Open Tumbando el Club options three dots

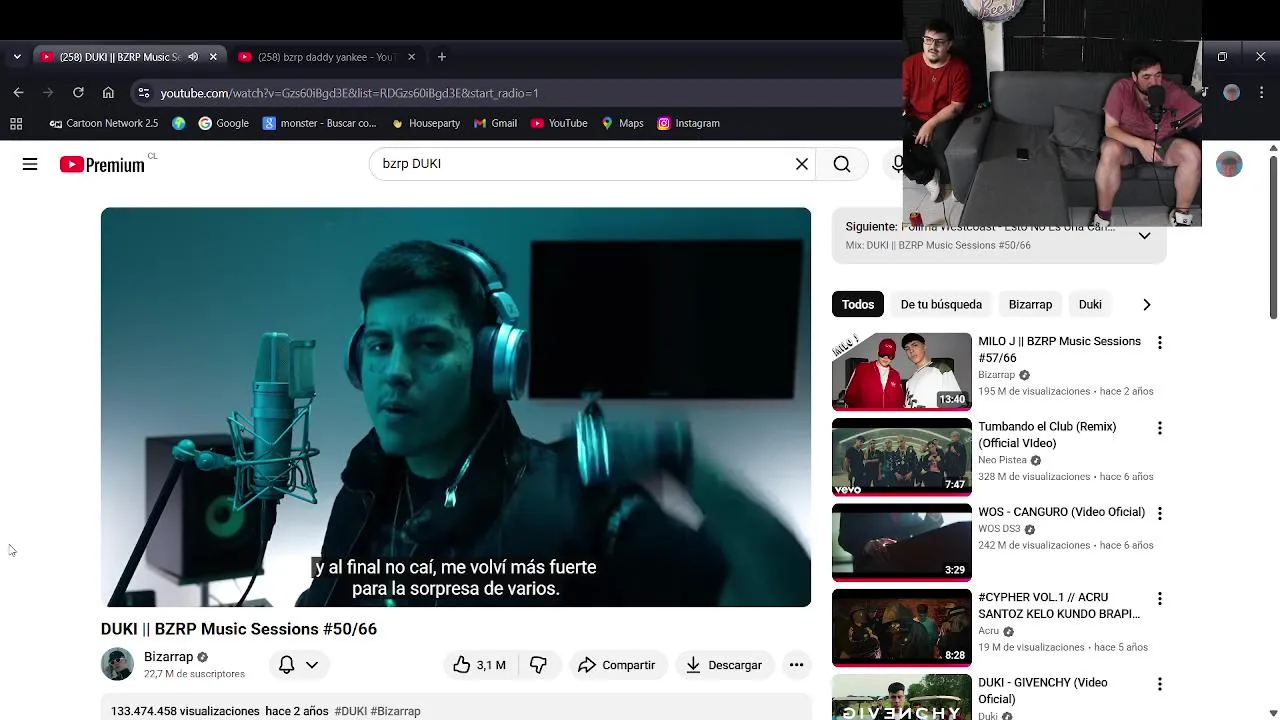click(x=1159, y=428)
